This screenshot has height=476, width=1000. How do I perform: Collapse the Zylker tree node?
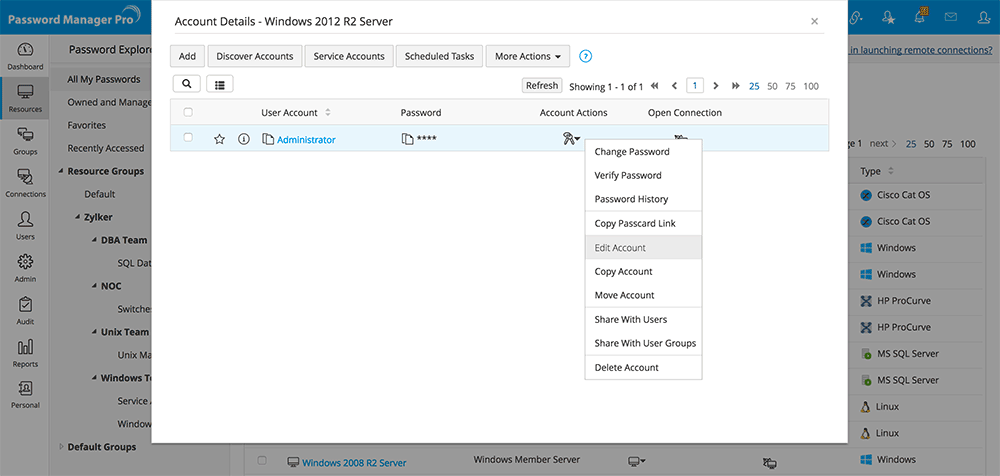click(x=78, y=217)
